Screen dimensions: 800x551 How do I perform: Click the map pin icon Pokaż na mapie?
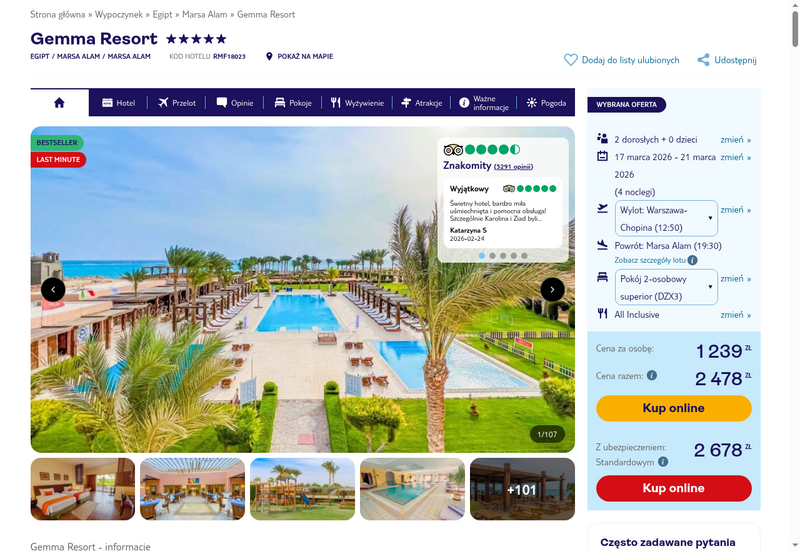[269, 56]
